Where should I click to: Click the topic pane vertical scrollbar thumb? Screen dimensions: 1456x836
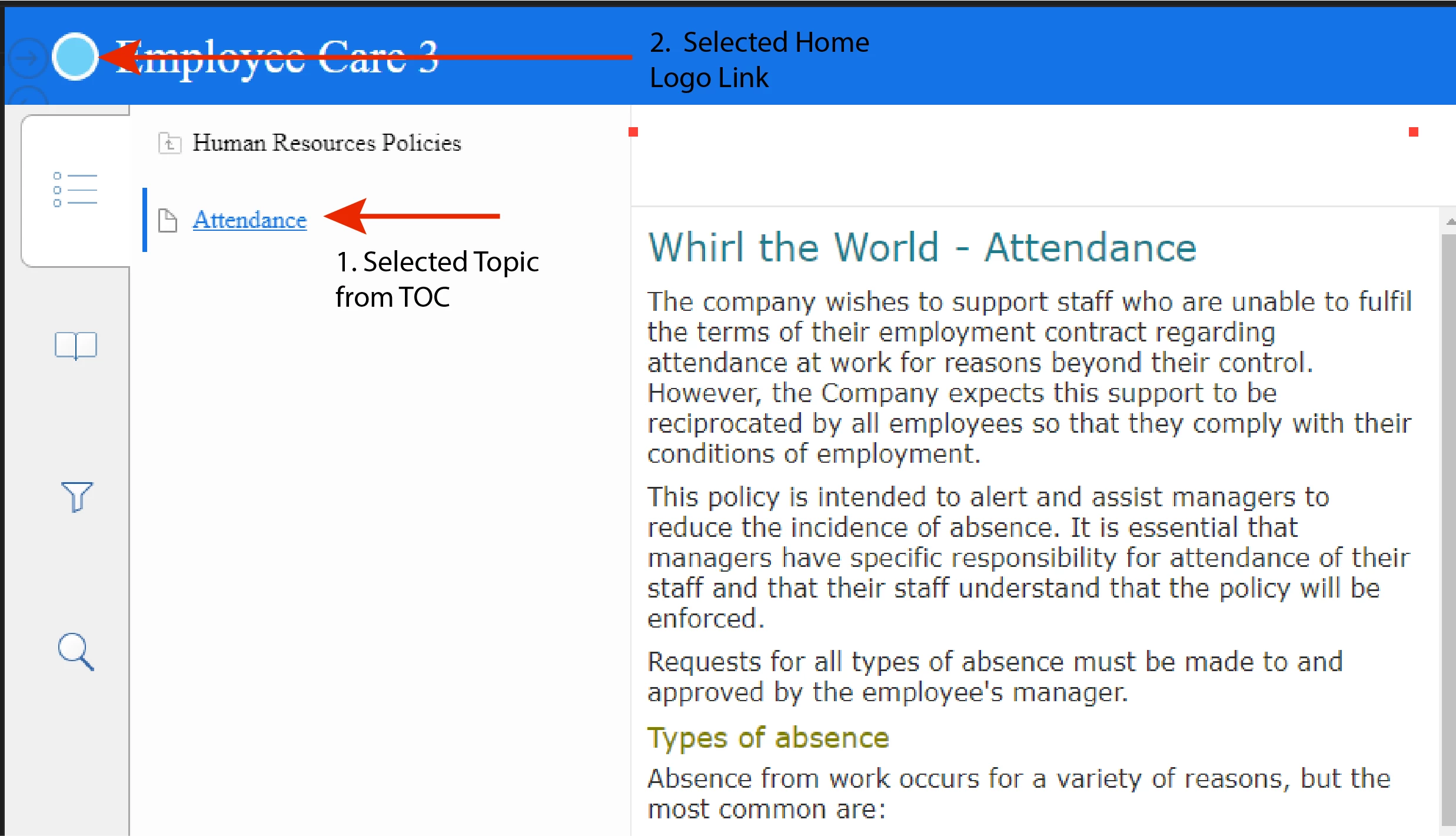[1448, 530]
